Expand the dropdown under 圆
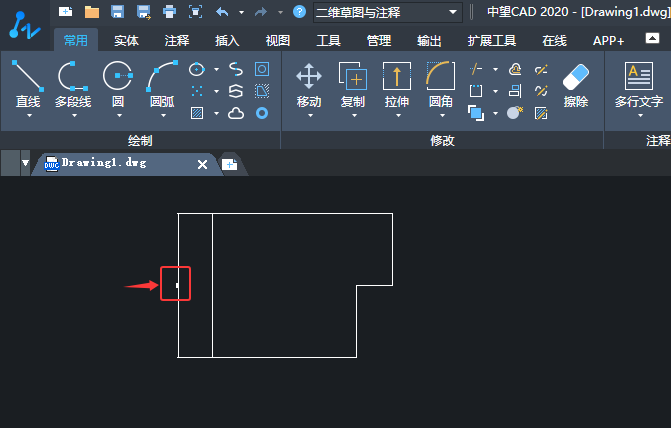 pyautogui.click(x=119, y=116)
